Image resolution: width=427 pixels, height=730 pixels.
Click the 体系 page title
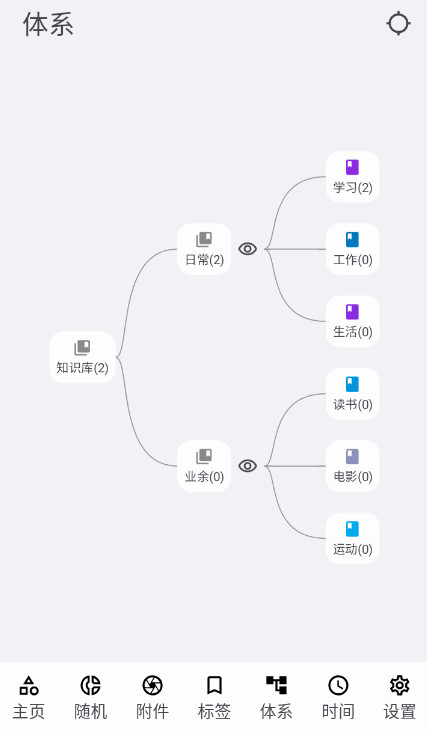coord(48,24)
